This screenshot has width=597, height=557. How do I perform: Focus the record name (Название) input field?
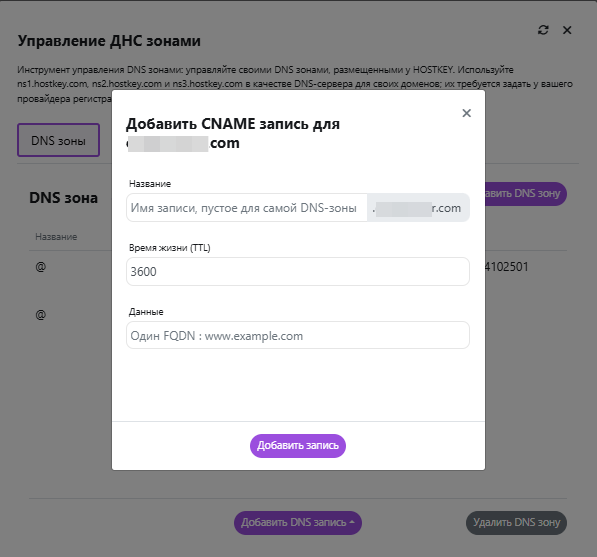point(247,208)
